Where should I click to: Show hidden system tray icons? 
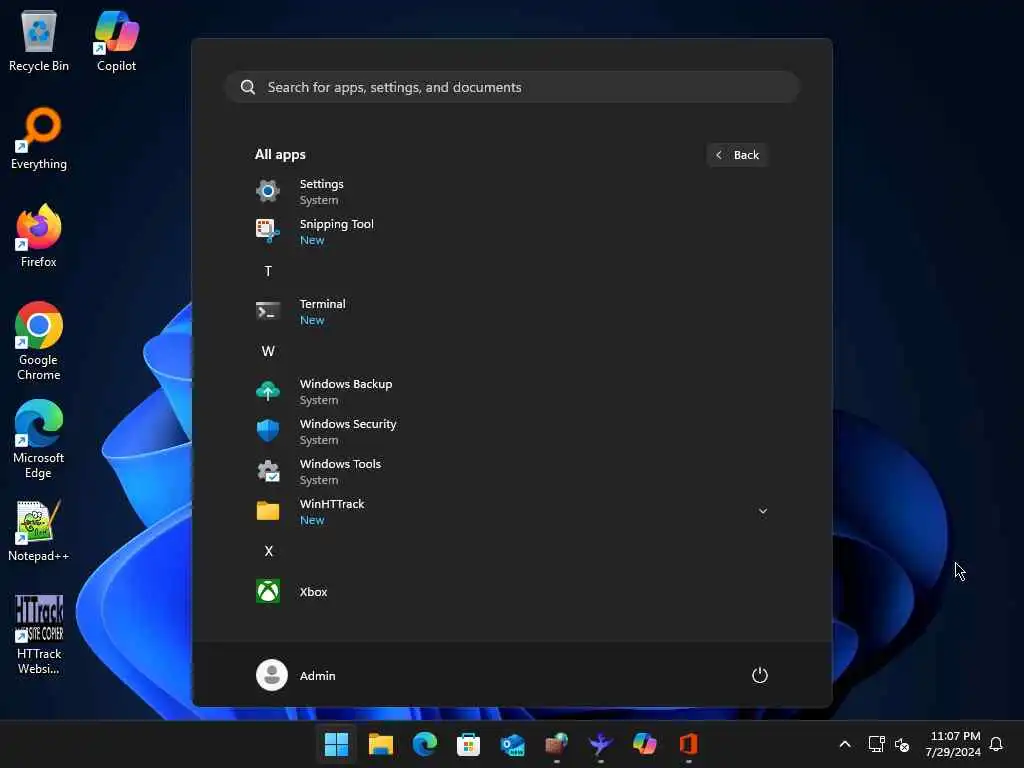click(844, 744)
